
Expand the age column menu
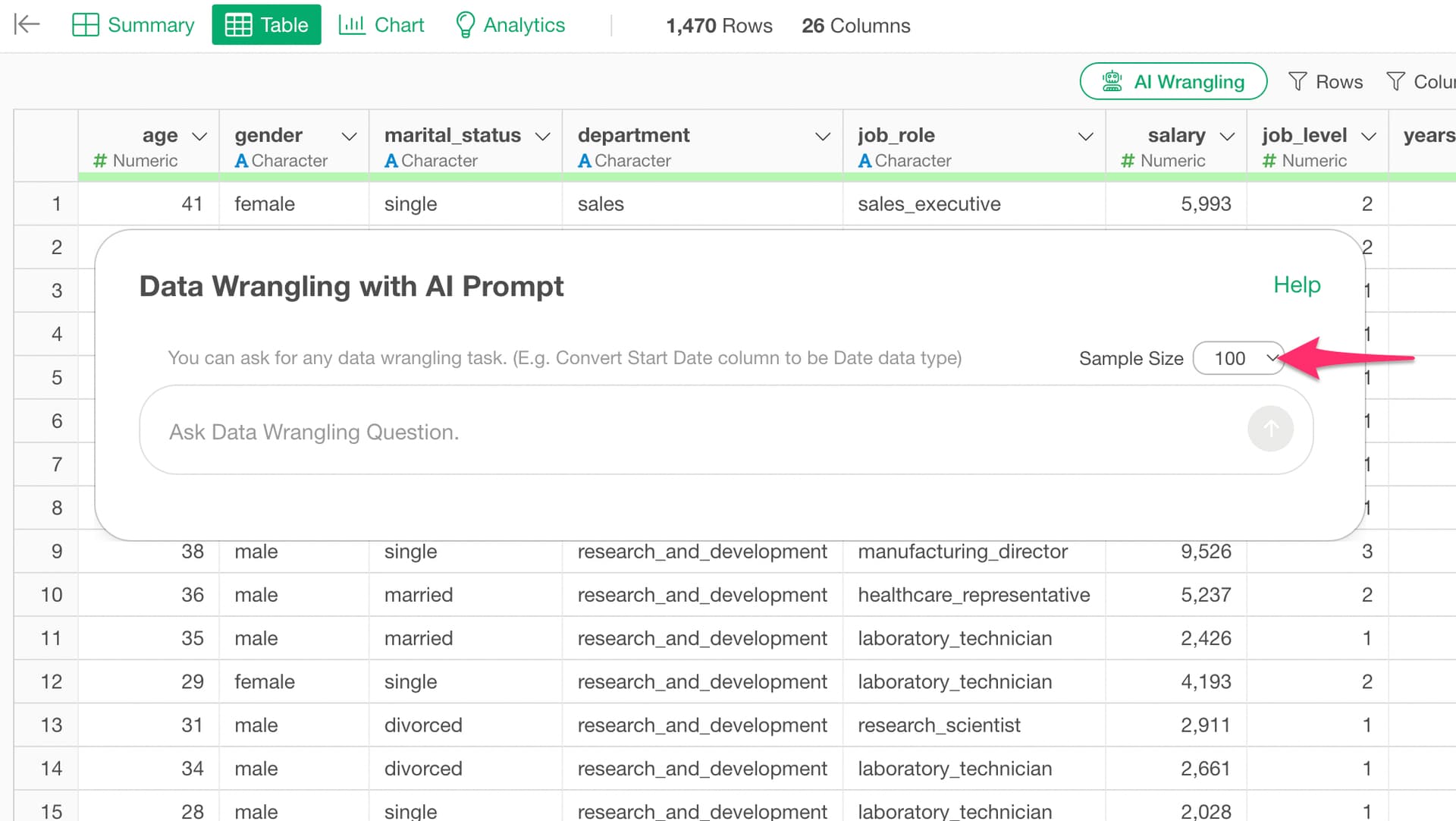[x=199, y=137]
